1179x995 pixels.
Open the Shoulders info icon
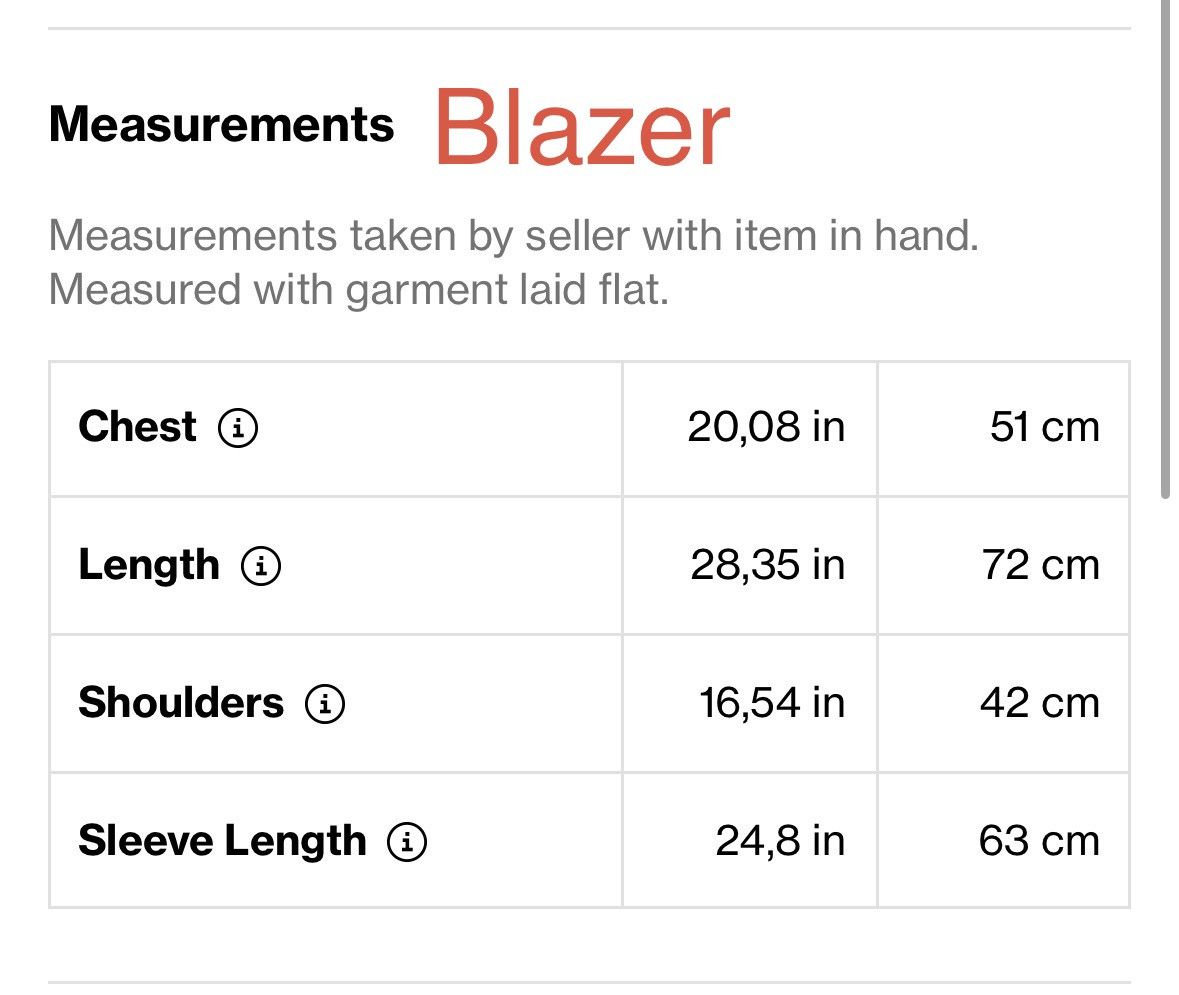tap(325, 704)
